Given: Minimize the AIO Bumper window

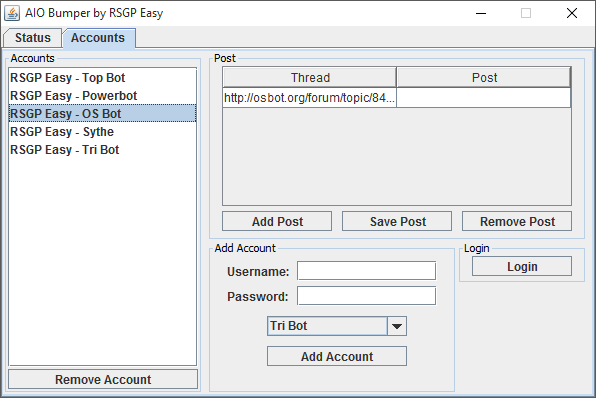Looking at the screenshot, I should pos(481,13).
